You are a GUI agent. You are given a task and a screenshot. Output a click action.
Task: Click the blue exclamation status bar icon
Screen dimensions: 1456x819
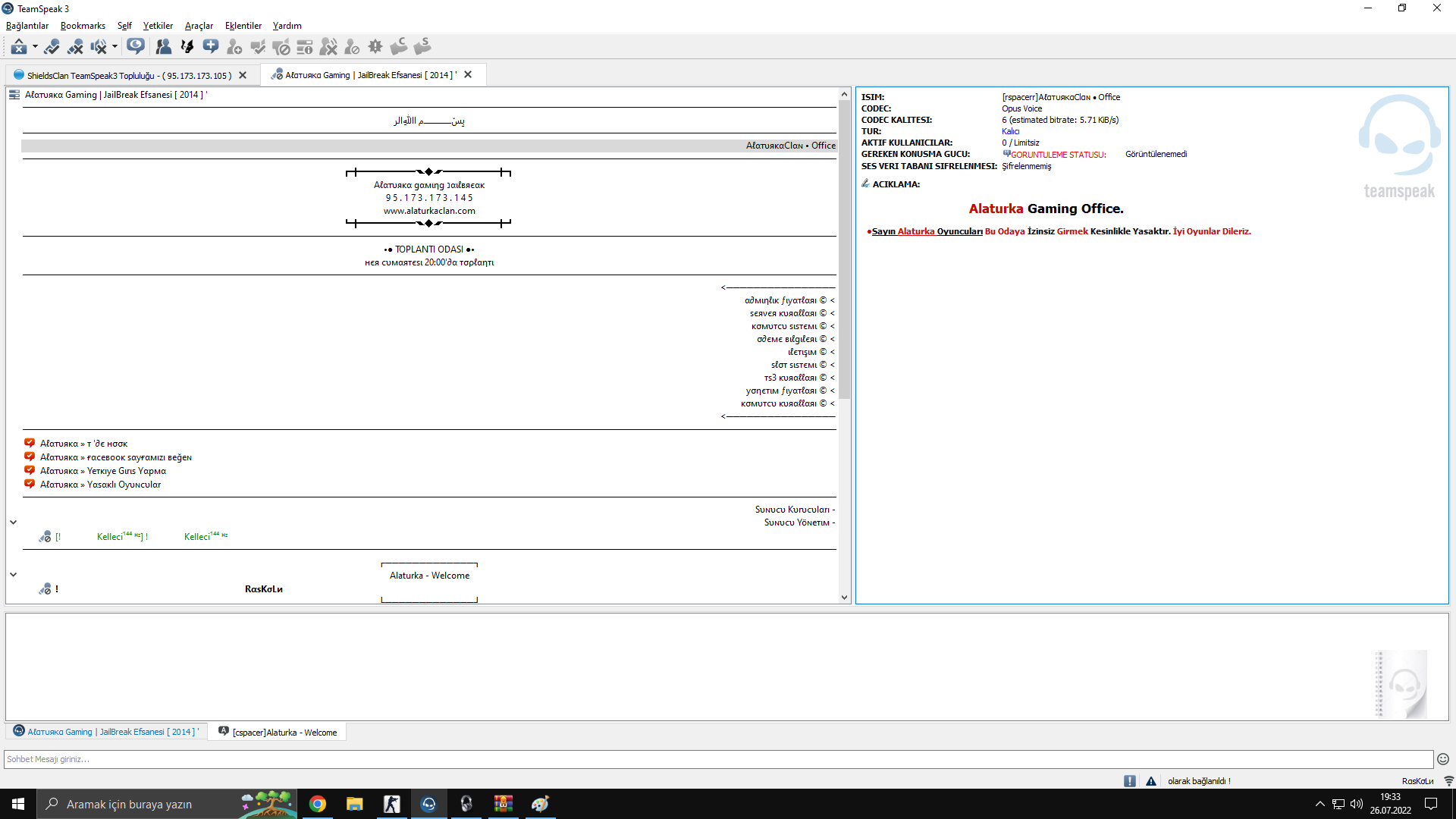[1130, 781]
